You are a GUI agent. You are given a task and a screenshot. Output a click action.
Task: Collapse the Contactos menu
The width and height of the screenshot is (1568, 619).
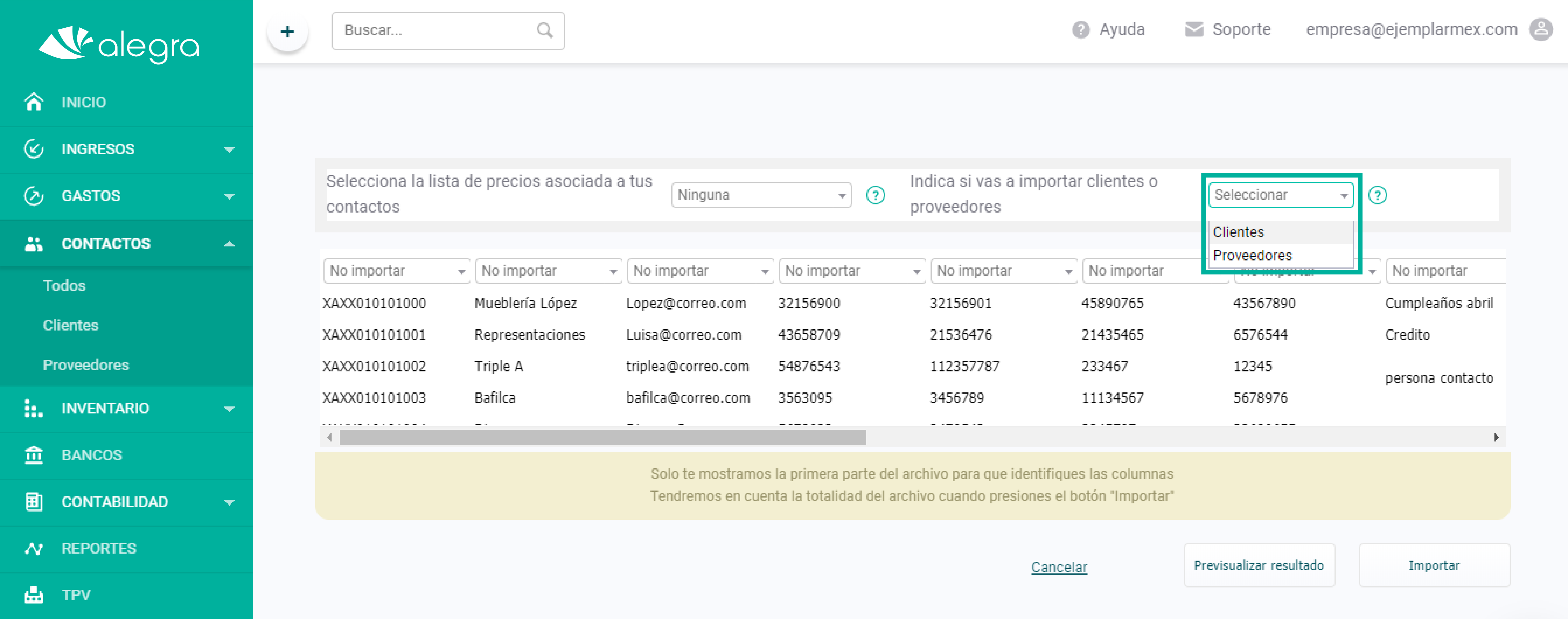coord(229,244)
